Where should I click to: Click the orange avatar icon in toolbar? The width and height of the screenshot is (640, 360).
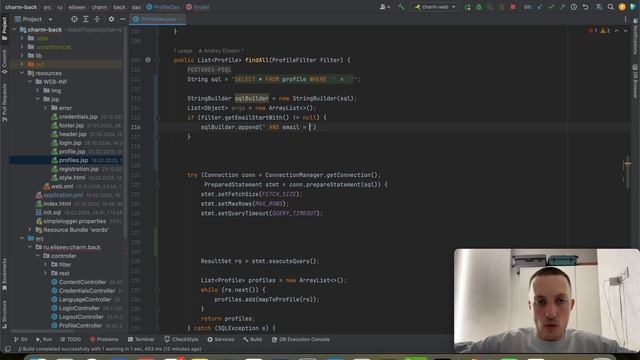tap(622, 7)
